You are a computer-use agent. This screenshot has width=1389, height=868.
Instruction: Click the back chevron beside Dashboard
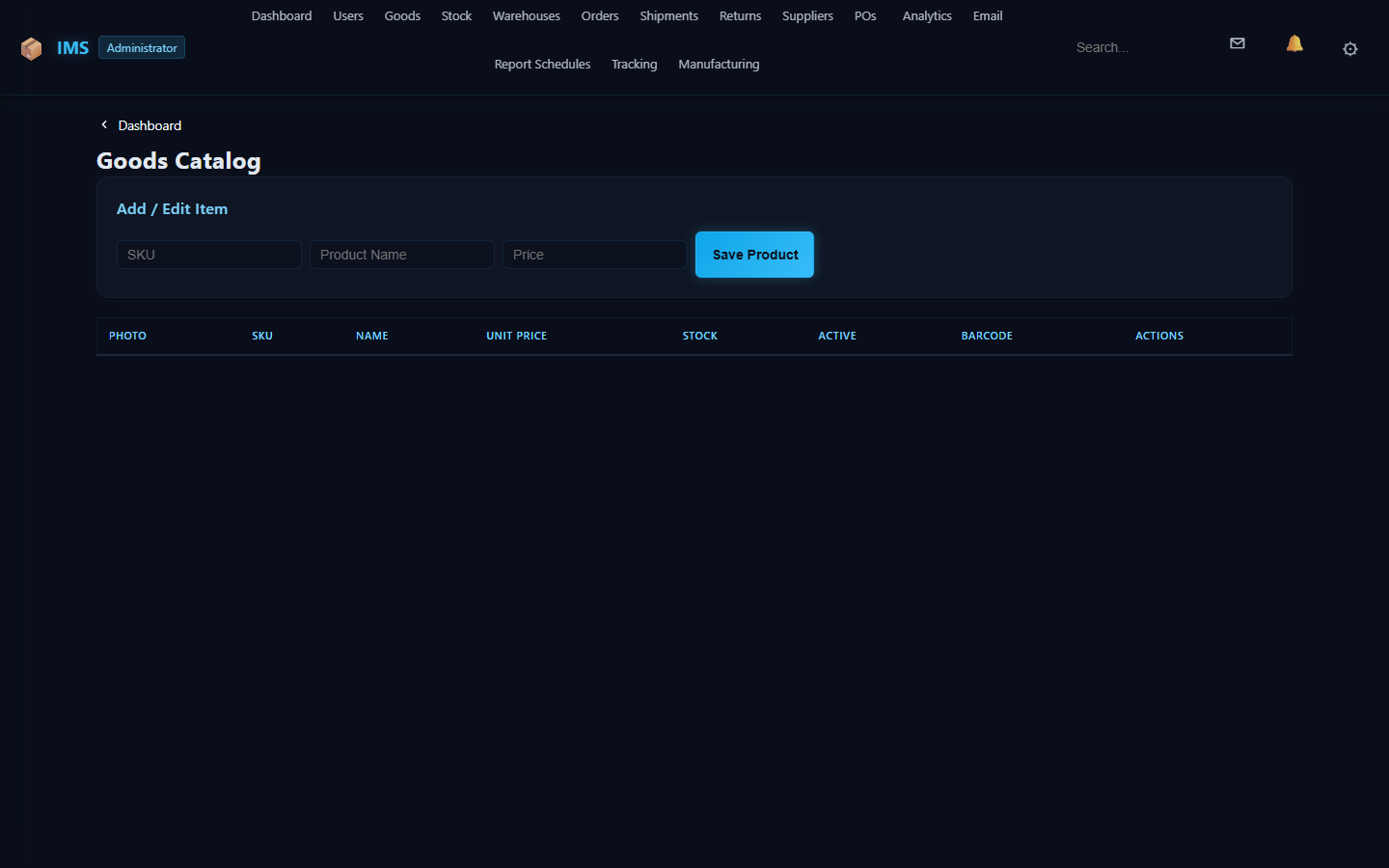point(104,125)
